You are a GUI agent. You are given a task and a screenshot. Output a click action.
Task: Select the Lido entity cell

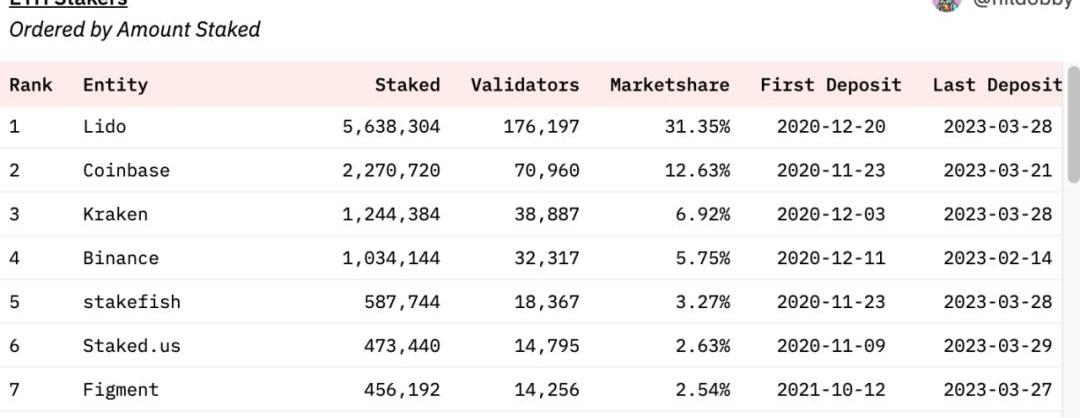(104, 127)
